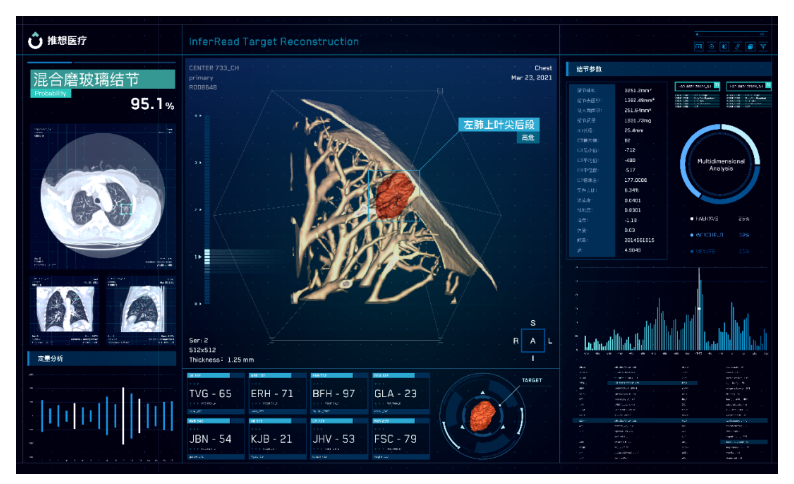This screenshot has height=484, width=794.
Task: Expand the 左肺上叶尖后段 location label
Action: pyautogui.click(x=498, y=125)
